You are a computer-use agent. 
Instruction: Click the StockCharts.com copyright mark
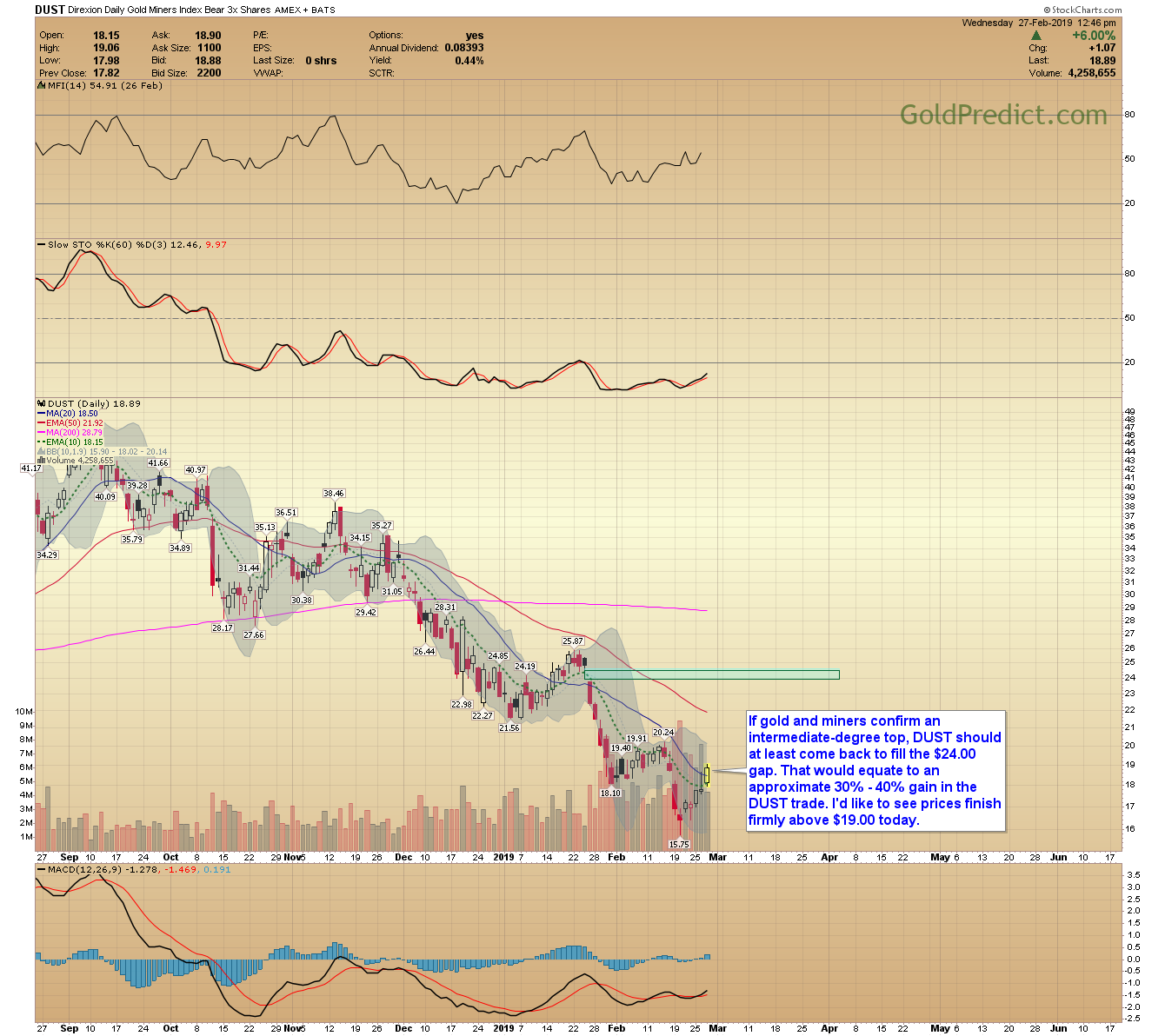click(1080, 10)
